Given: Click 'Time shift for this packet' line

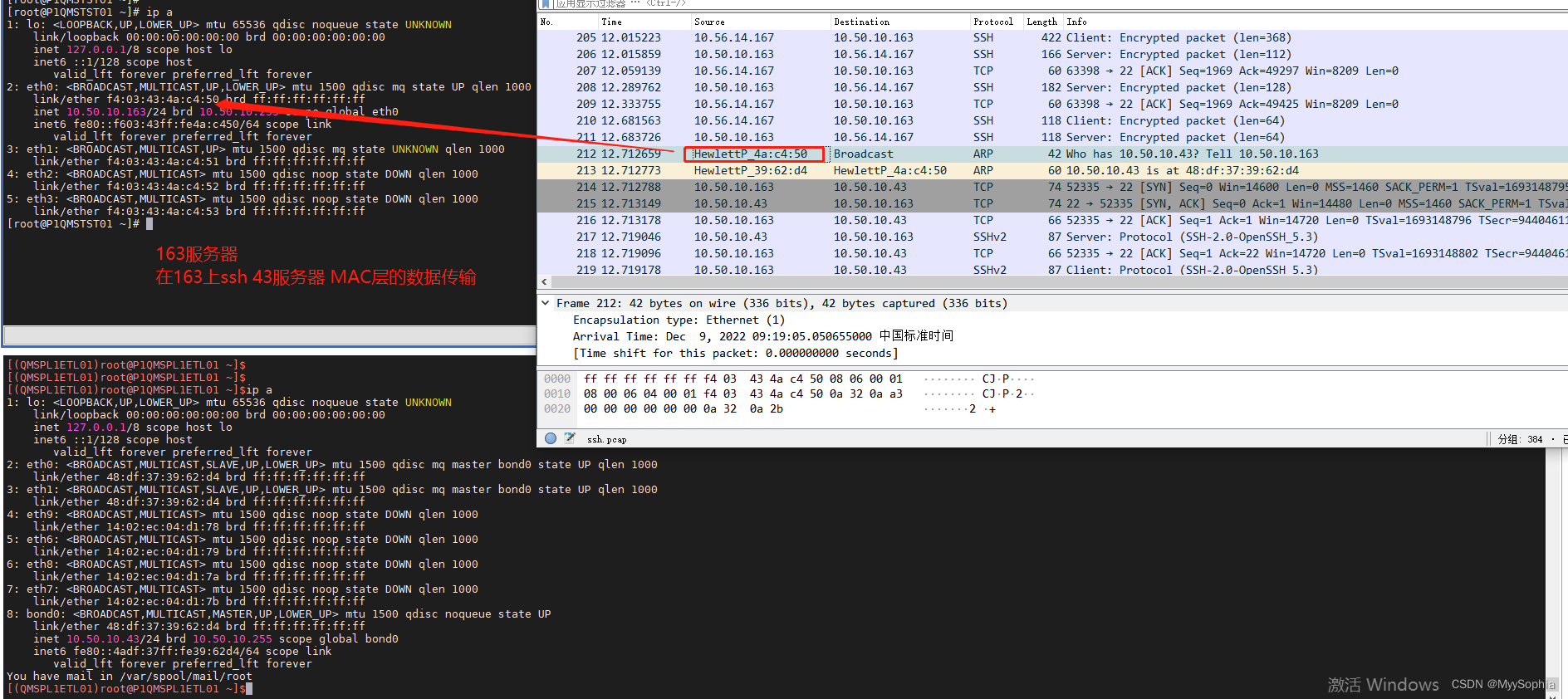Looking at the screenshot, I should (736, 353).
